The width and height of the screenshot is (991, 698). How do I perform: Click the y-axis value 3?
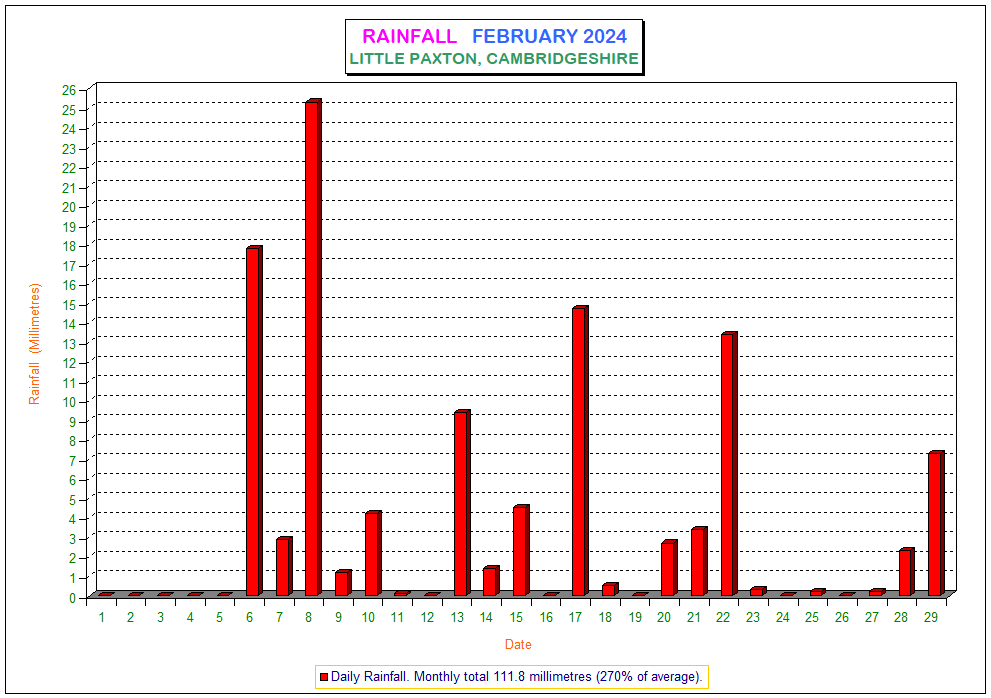coord(73,539)
